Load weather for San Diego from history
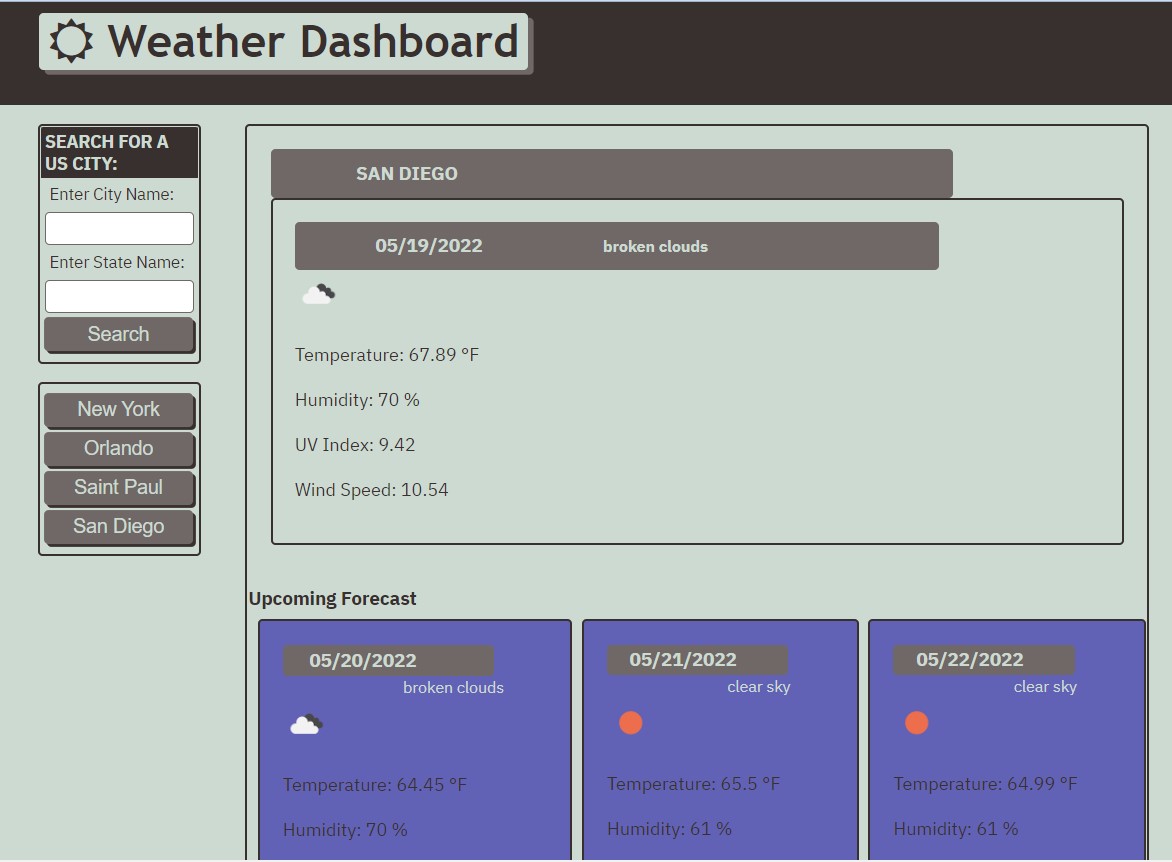 coord(119,526)
